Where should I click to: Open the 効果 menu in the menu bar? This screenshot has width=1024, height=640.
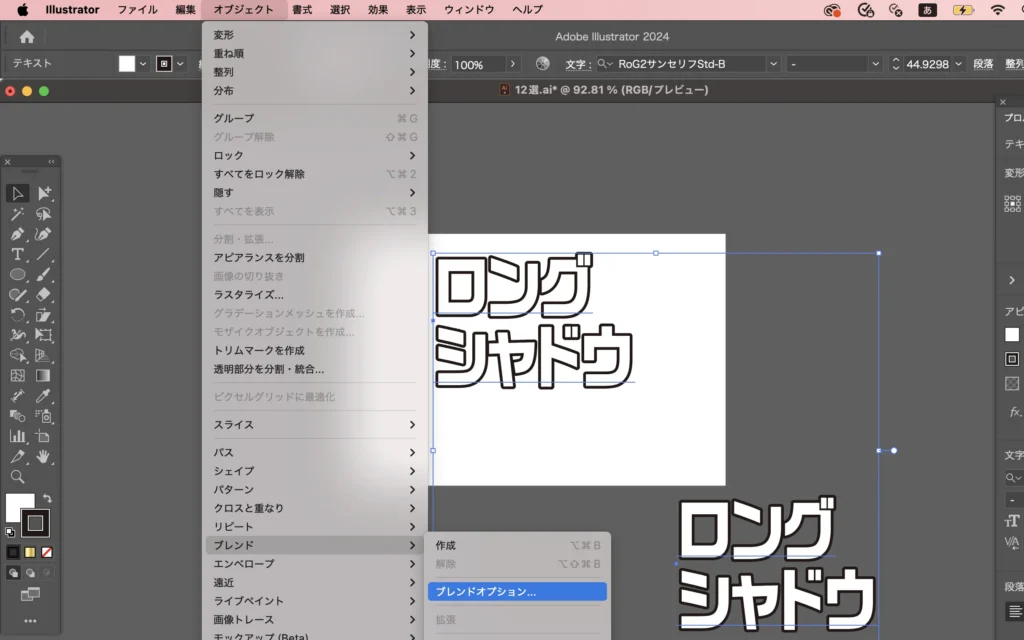[378, 10]
